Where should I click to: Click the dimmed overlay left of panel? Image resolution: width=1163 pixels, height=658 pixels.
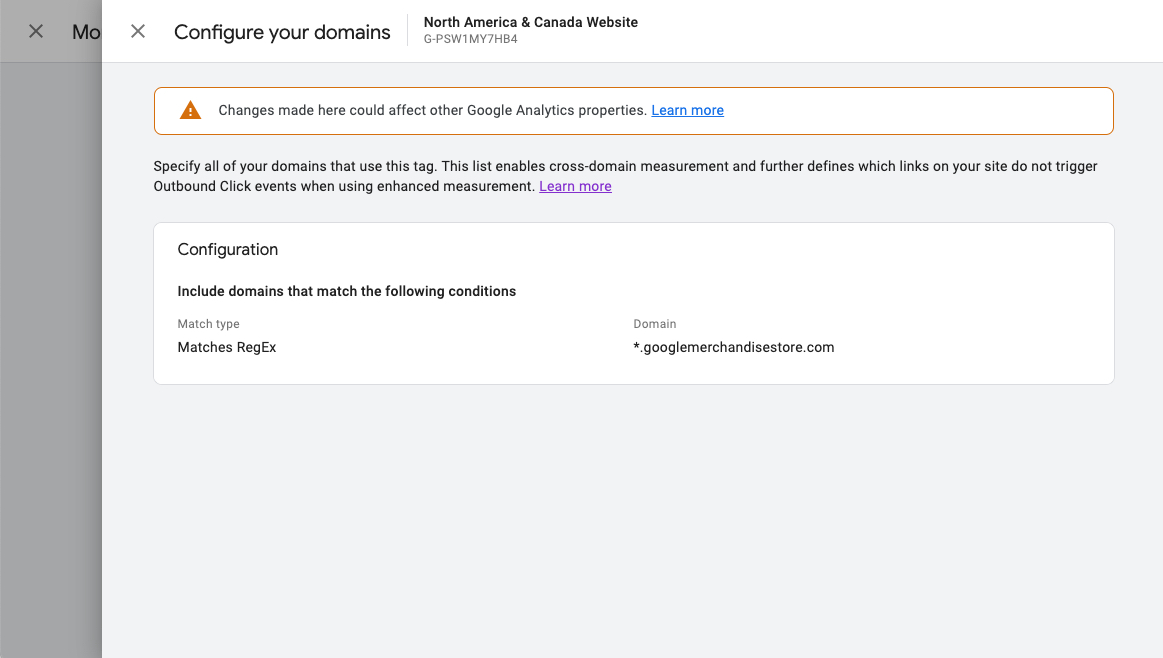tap(50, 350)
